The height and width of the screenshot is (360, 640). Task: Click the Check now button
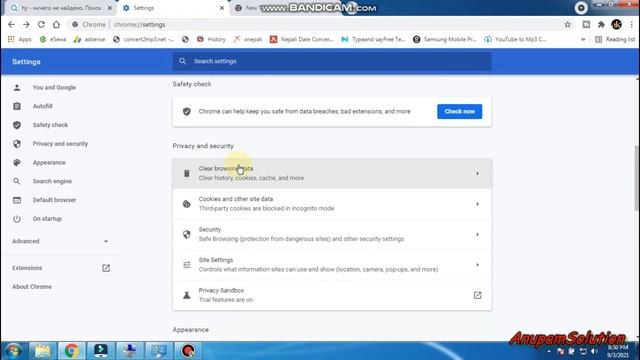pyautogui.click(x=460, y=111)
